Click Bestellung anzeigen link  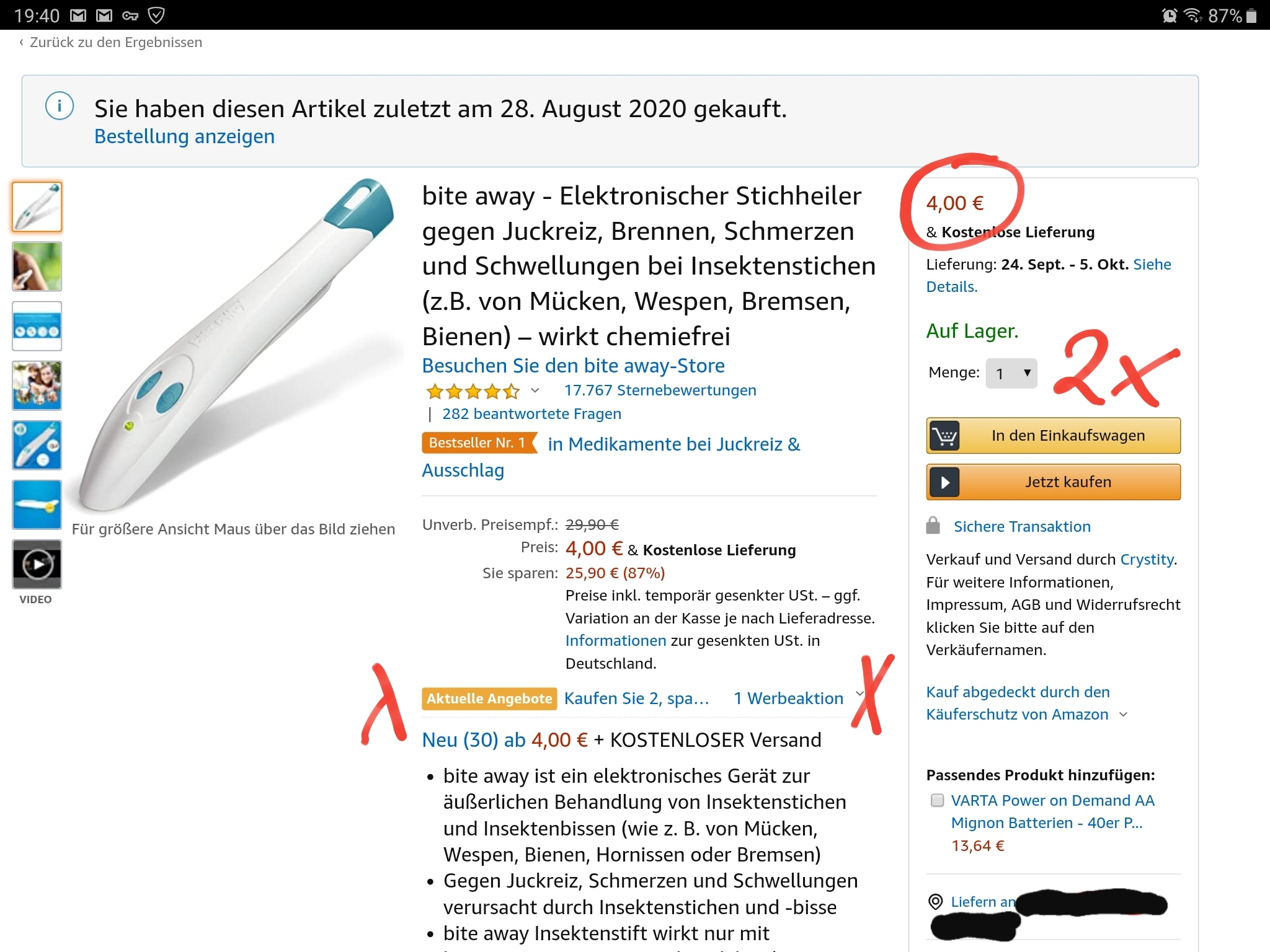184,136
